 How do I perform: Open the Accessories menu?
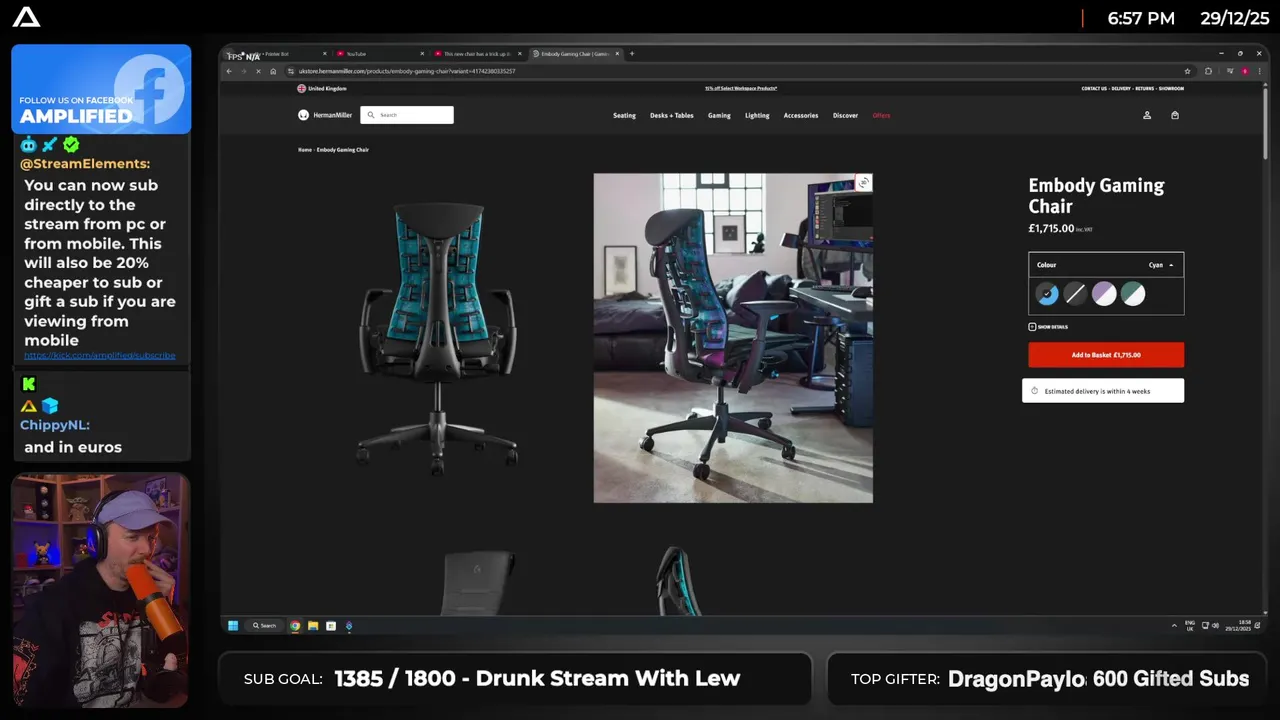801,116
